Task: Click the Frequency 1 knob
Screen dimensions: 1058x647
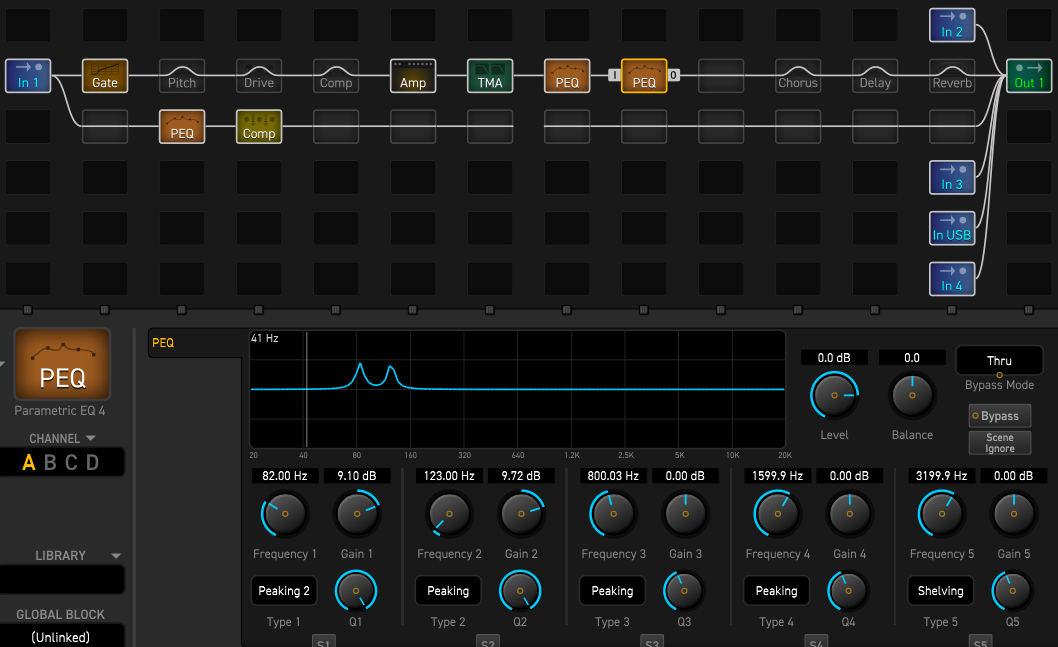Action: point(285,514)
